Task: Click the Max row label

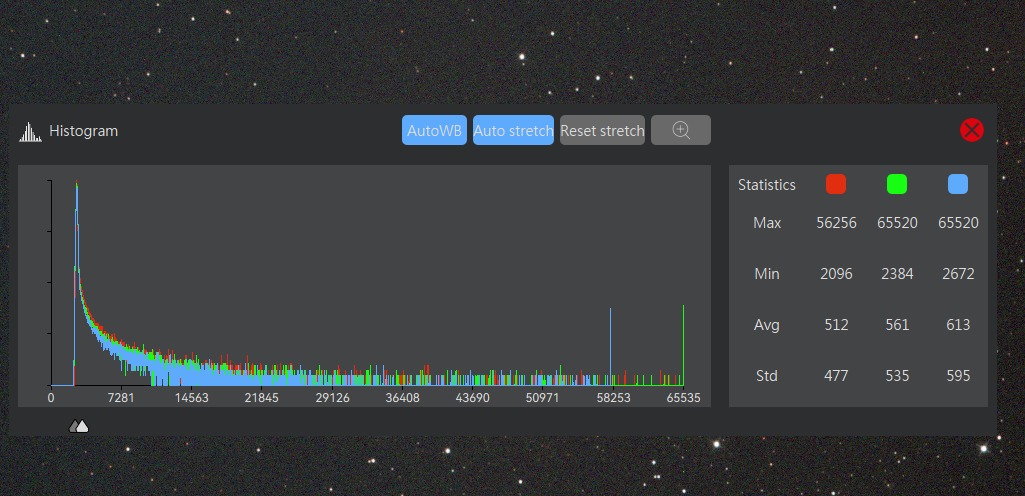Action: pyautogui.click(x=767, y=223)
